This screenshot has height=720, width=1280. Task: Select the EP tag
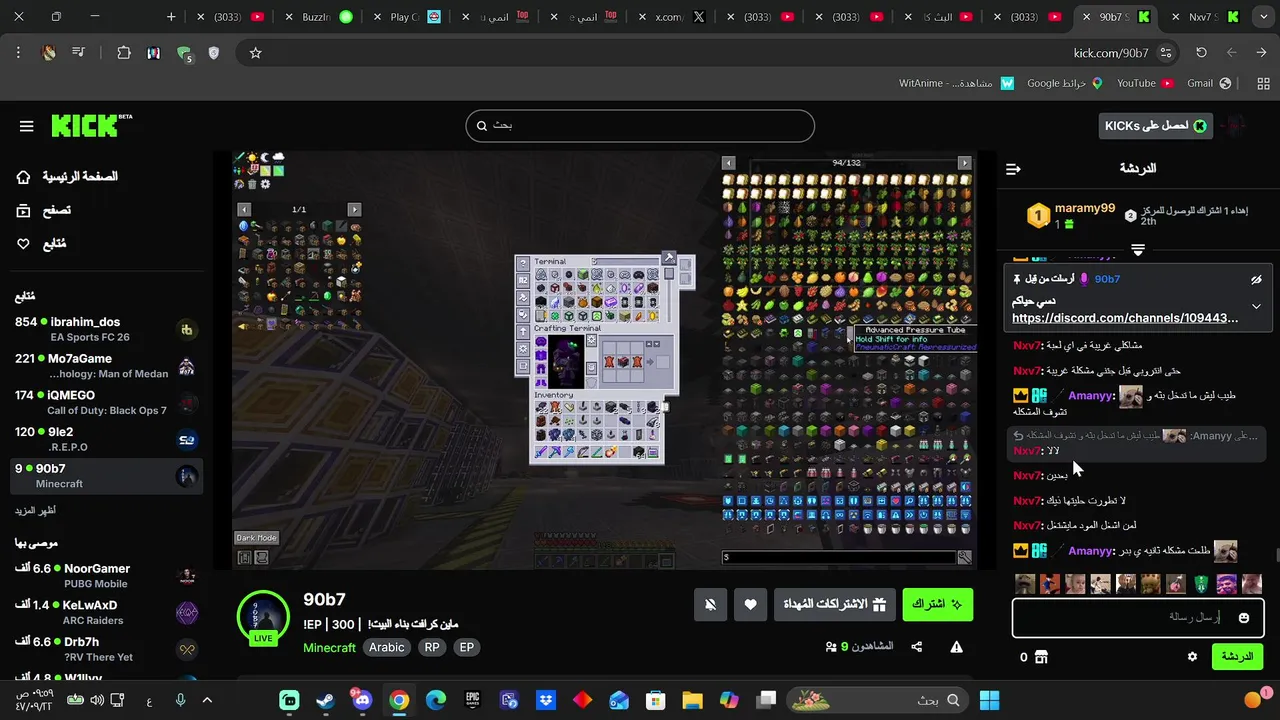[466, 647]
